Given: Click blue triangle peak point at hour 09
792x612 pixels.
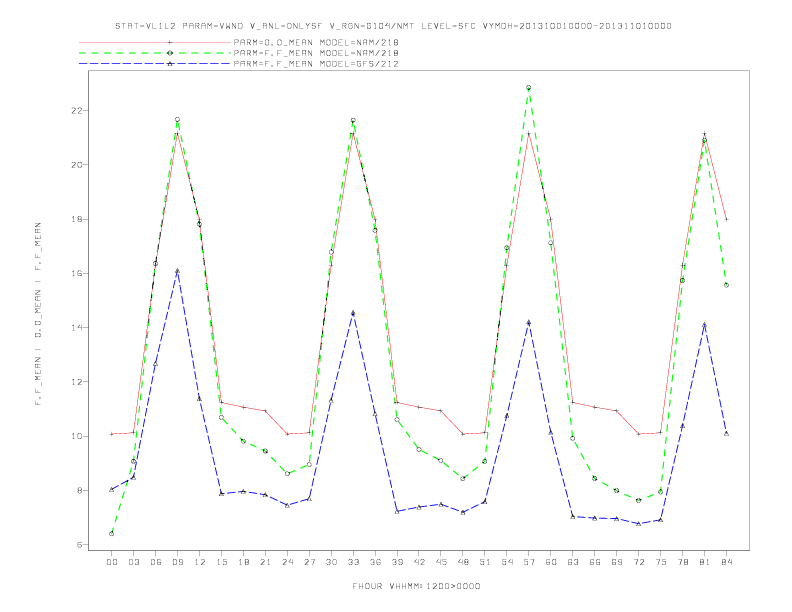Looking at the screenshot, I should coord(177,271).
